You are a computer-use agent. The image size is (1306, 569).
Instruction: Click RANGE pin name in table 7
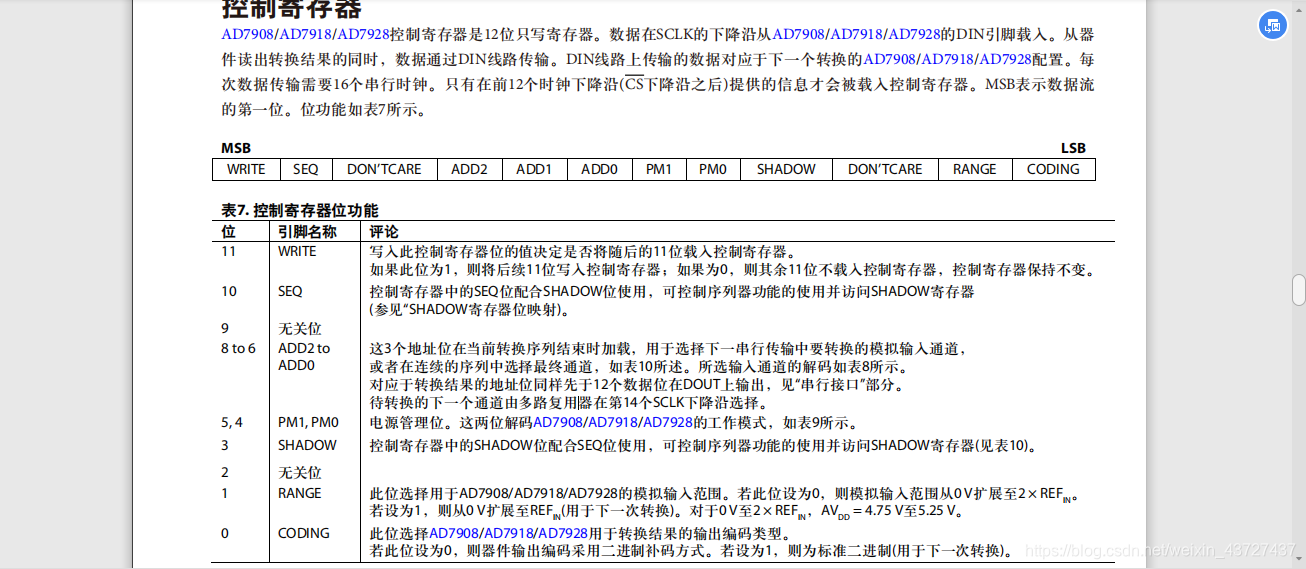[x=300, y=492]
